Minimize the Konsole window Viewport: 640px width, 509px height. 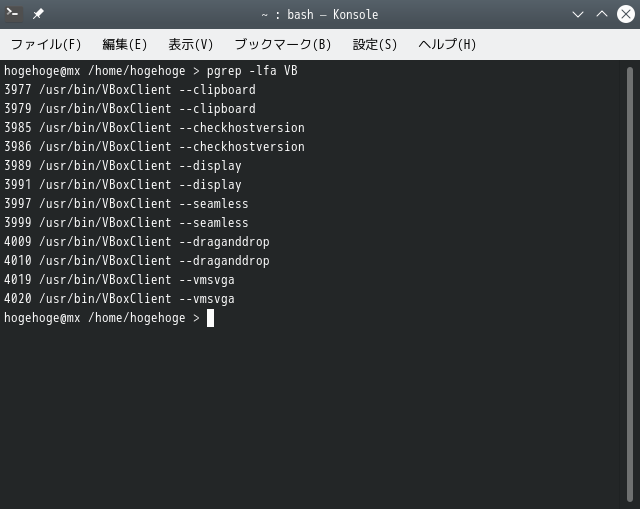(x=578, y=15)
